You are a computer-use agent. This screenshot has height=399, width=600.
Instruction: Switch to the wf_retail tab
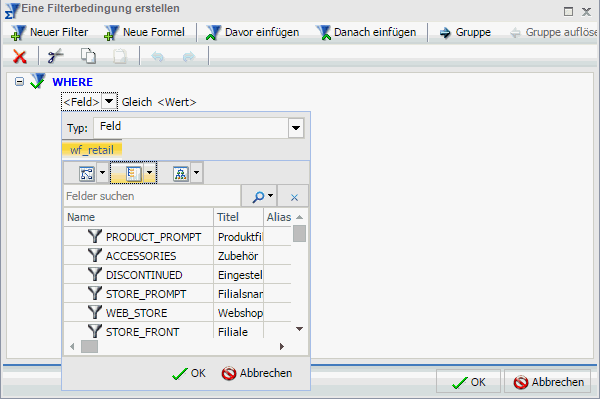coord(92,150)
